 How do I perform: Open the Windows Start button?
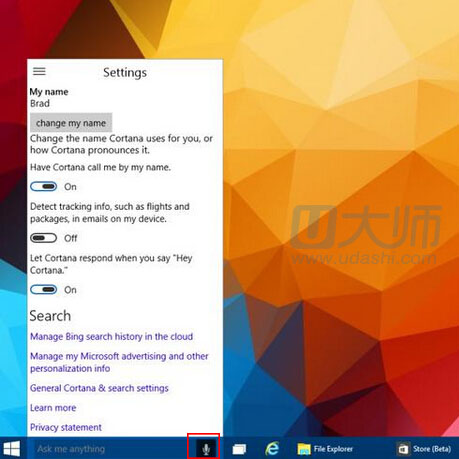point(12,449)
